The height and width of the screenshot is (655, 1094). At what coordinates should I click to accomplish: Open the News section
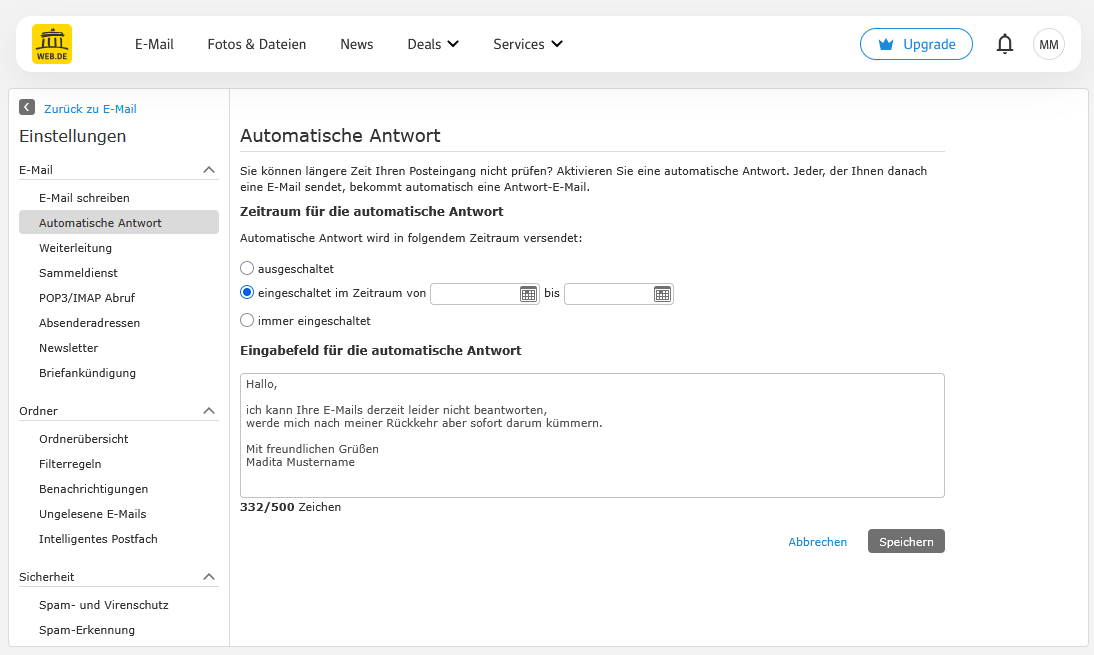356,44
